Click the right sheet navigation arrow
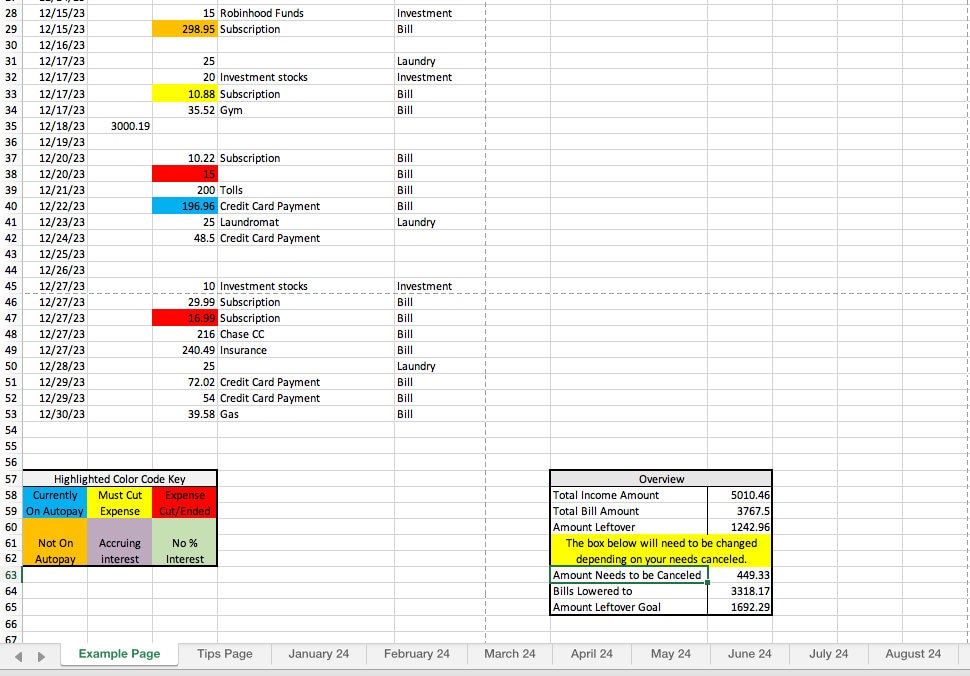This screenshot has width=970, height=676. tap(42, 653)
